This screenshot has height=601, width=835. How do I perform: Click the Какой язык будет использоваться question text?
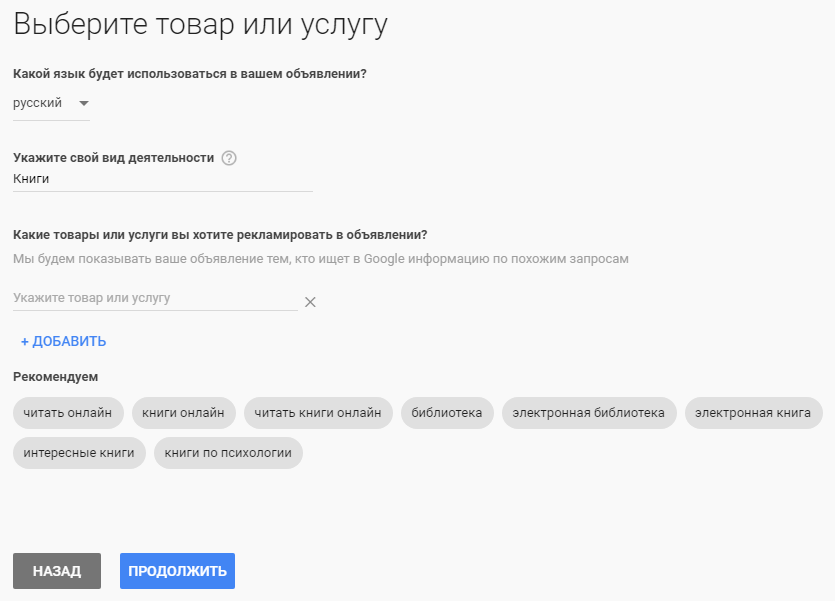tap(190, 74)
